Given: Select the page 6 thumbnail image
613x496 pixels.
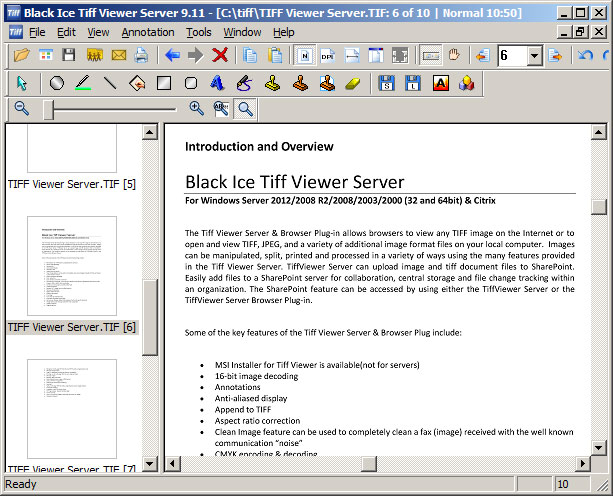Looking at the screenshot, I should click(72, 266).
